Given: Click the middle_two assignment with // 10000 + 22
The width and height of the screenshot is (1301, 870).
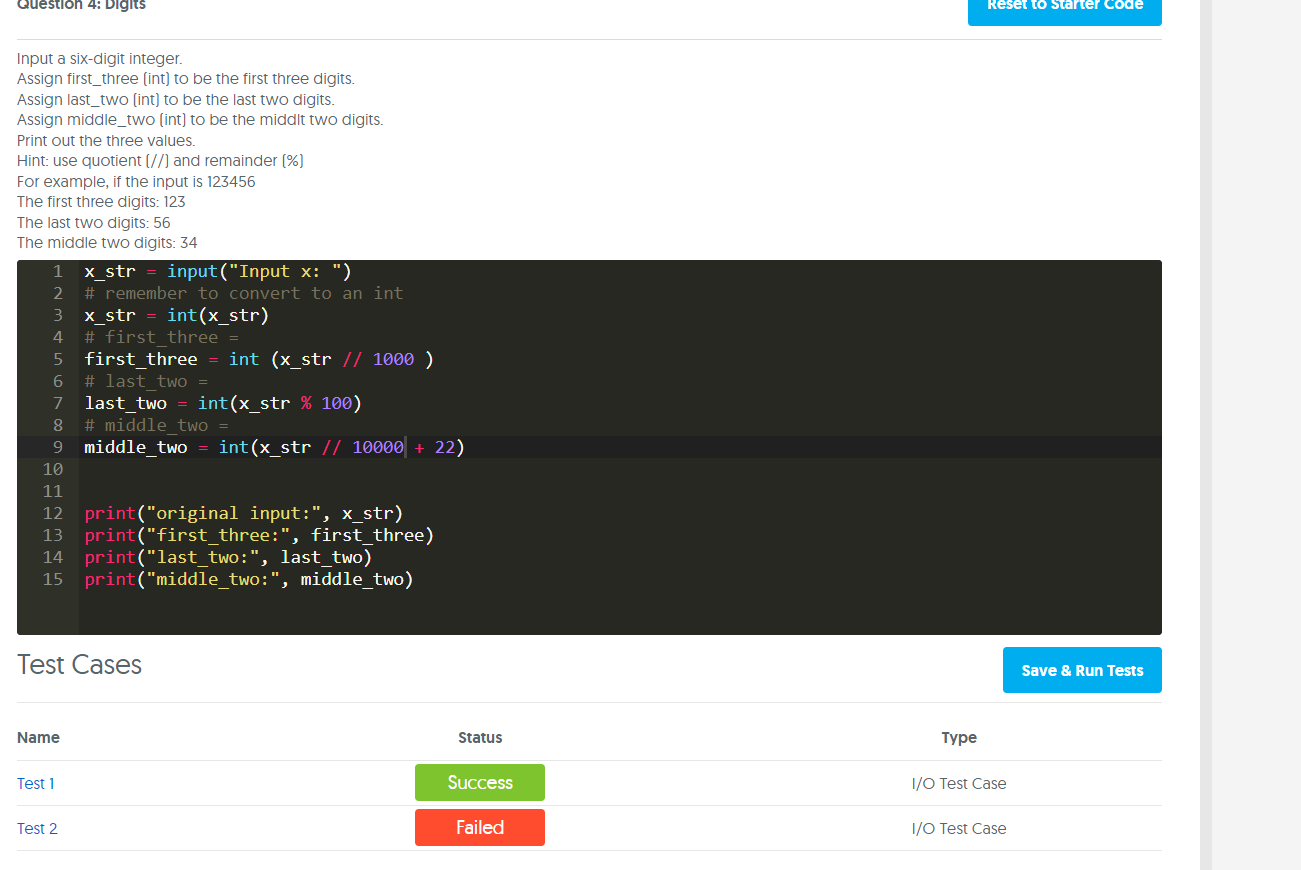Looking at the screenshot, I should 275,447.
